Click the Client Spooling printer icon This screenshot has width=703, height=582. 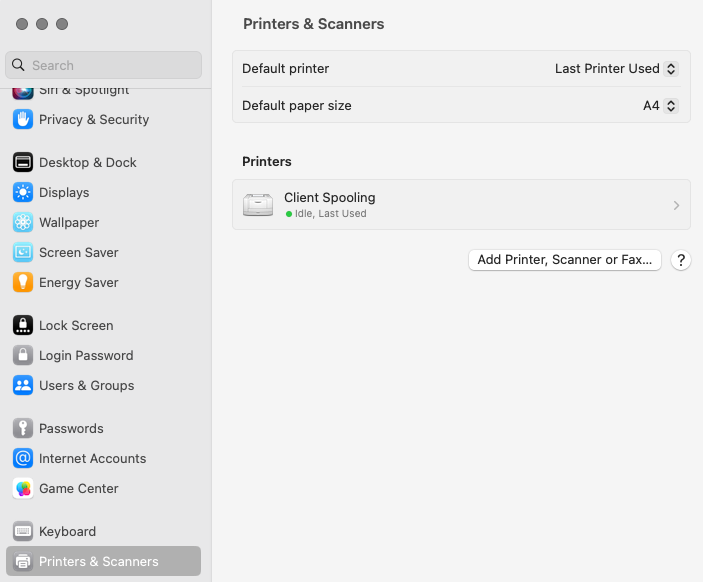point(258,205)
